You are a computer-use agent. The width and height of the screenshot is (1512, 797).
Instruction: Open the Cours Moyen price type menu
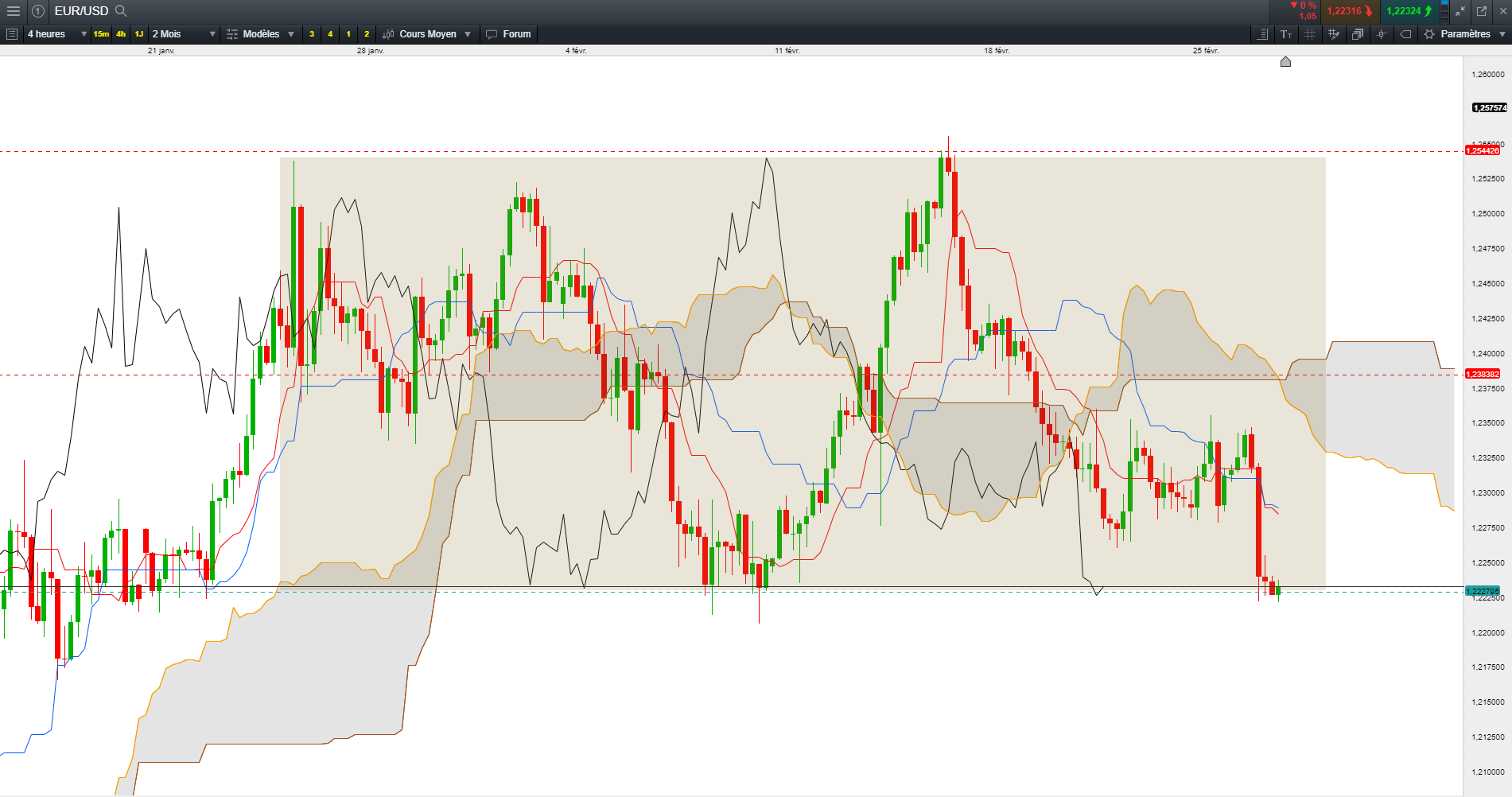(x=427, y=34)
